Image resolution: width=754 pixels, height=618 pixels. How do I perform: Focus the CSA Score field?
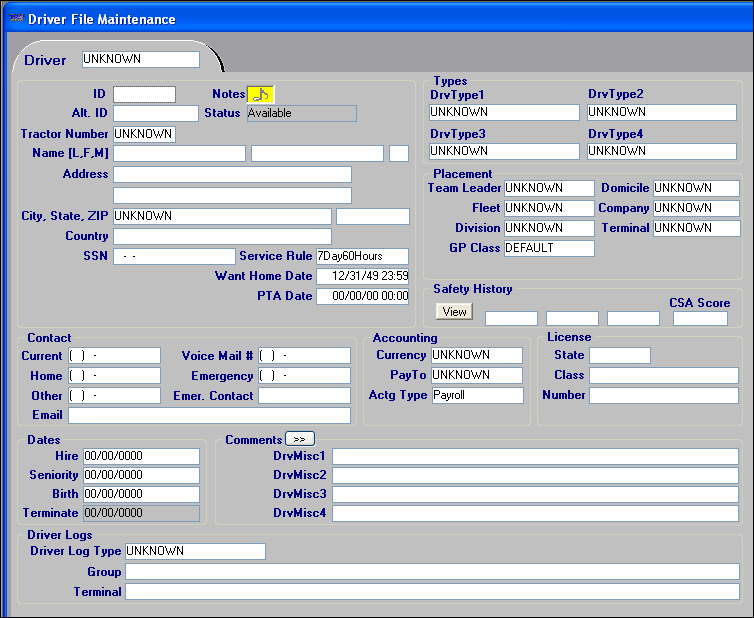point(700,319)
